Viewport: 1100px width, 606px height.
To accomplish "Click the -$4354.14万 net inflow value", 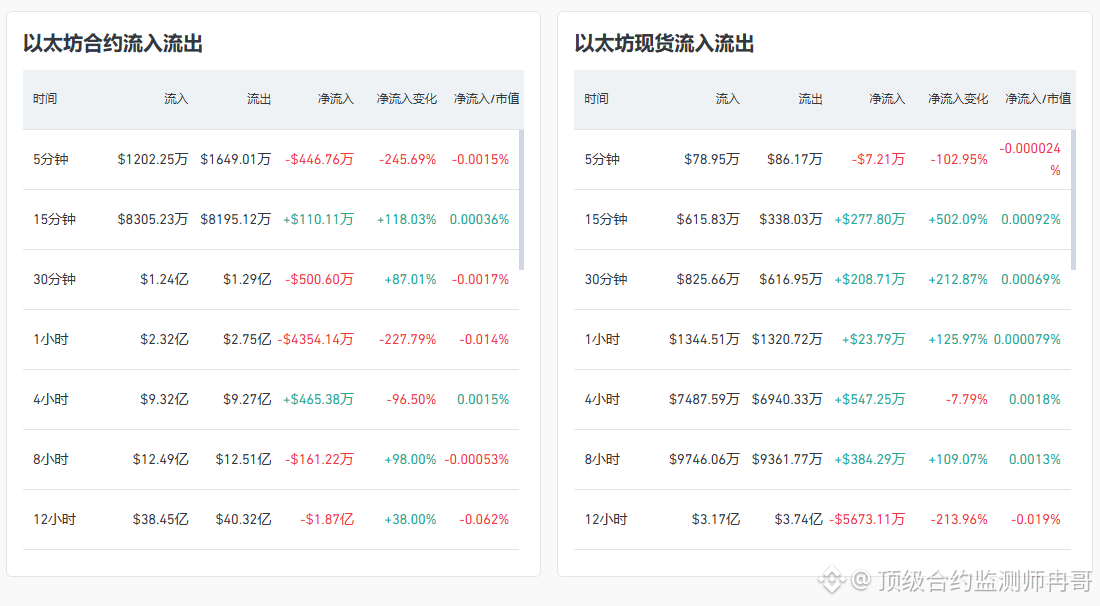I will click(316, 339).
